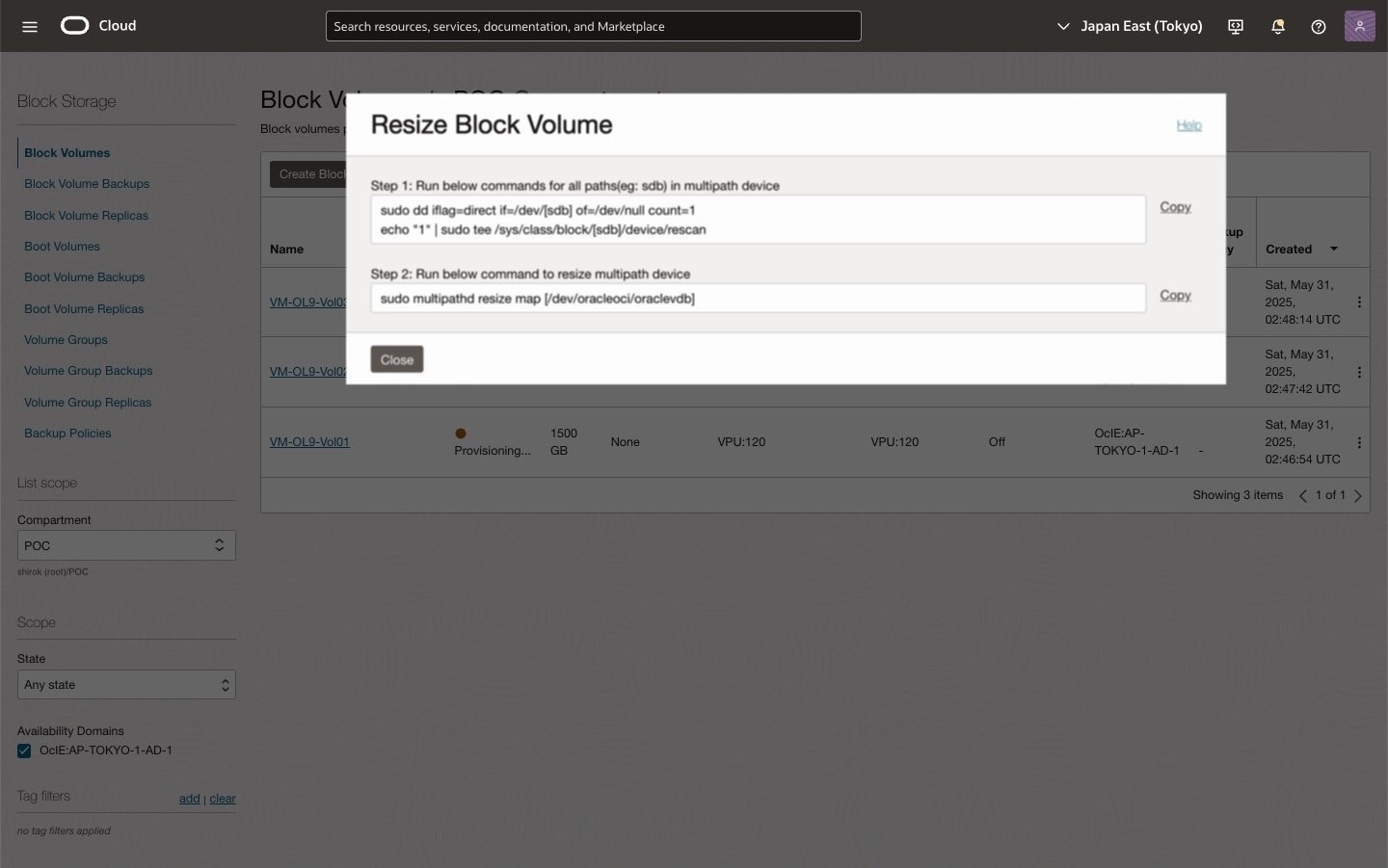Go to next page of results
Screen dimensions: 1388x868
pos(1358,495)
